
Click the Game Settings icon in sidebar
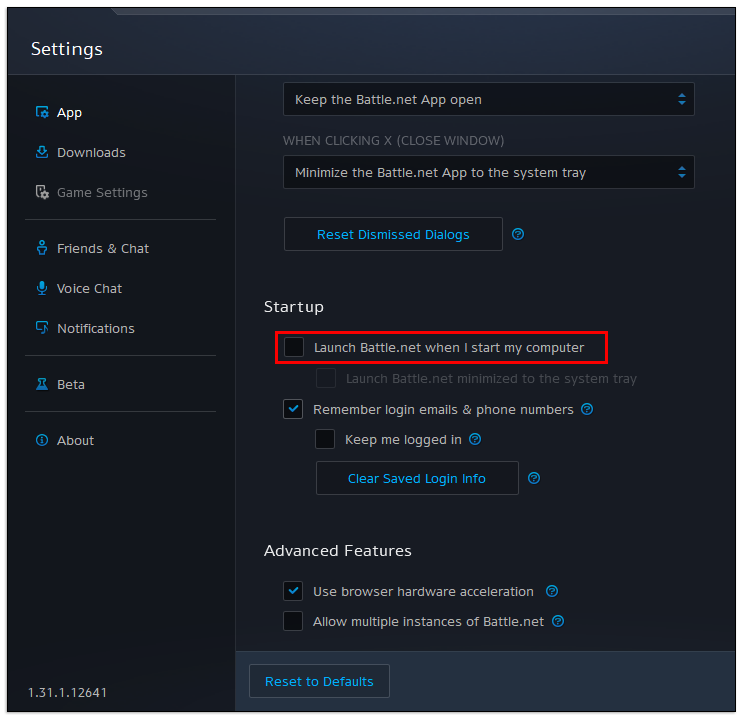[x=42, y=192]
